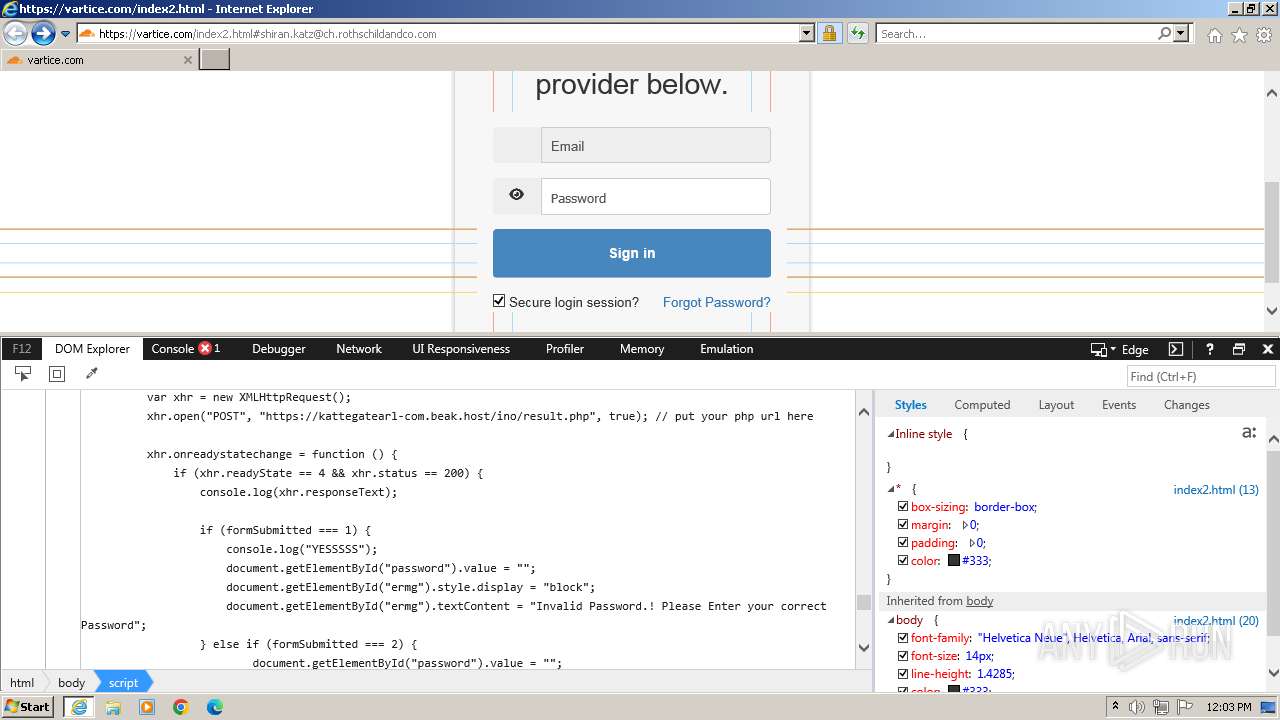
Task: Go forward with the browser Forward arrow
Action: click(x=43, y=34)
